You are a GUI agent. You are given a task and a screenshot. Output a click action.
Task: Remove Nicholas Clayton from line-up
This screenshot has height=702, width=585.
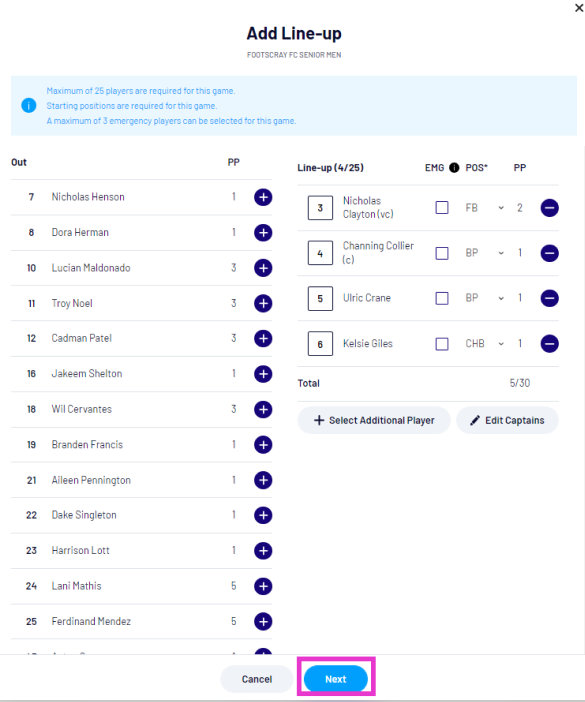click(550, 208)
